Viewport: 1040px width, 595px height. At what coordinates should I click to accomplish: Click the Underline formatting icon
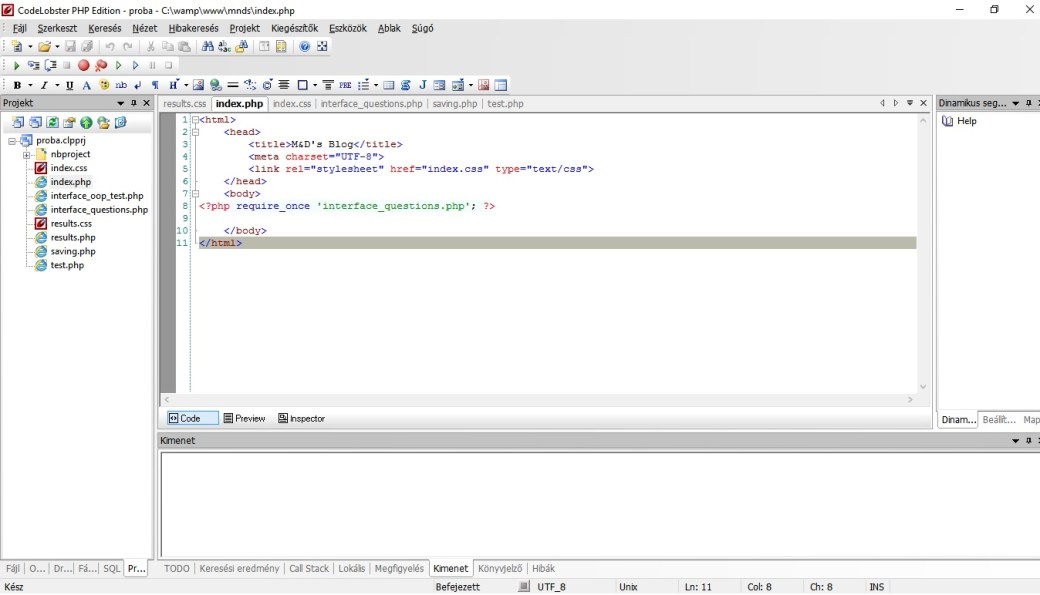[70, 86]
